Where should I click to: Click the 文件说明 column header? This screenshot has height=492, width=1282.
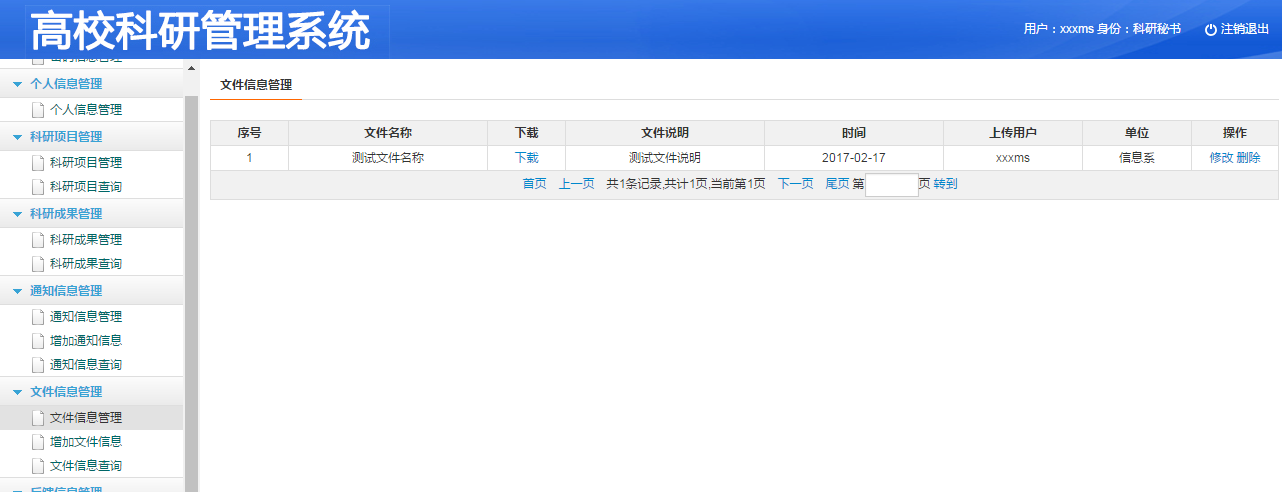coord(665,133)
